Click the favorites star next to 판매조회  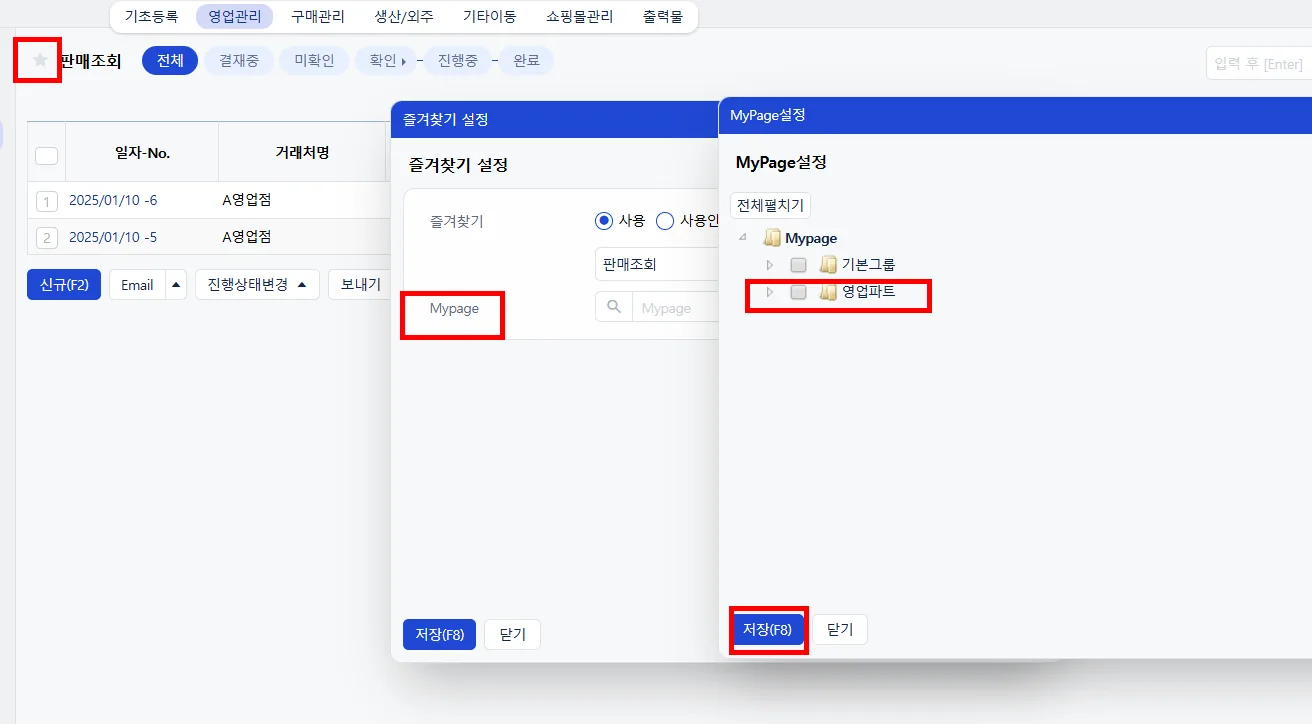[x=40, y=60]
